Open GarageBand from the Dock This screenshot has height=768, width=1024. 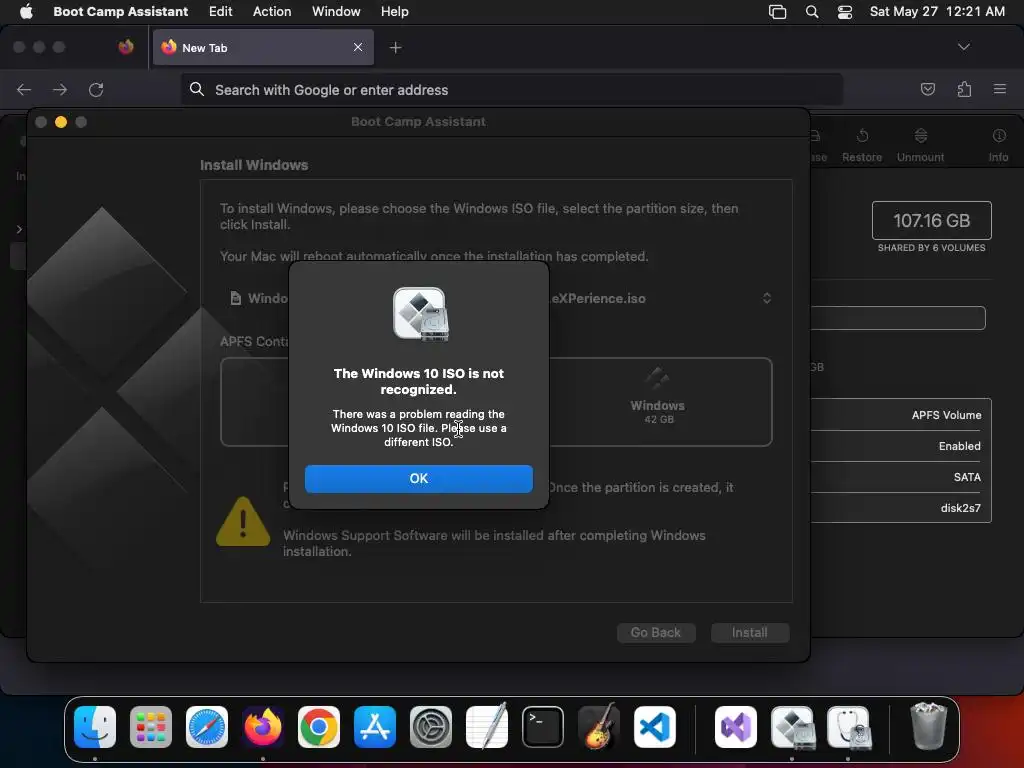click(x=599, y=727)
